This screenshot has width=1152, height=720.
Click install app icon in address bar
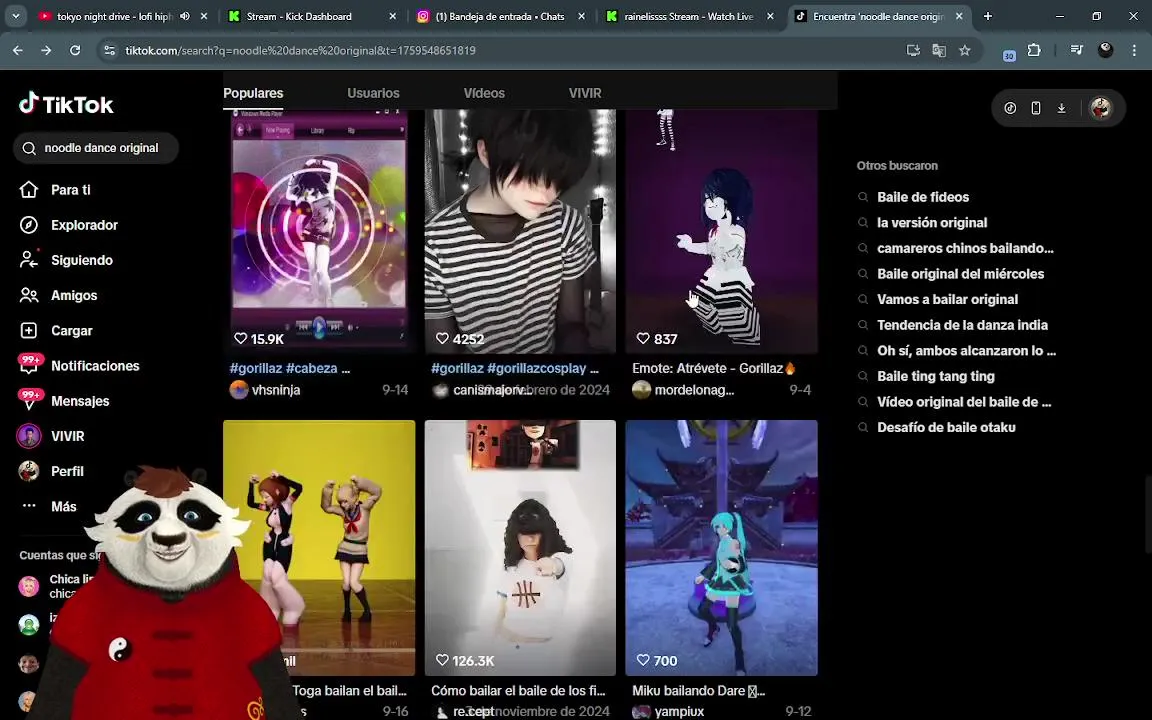(x=913, y=50)
